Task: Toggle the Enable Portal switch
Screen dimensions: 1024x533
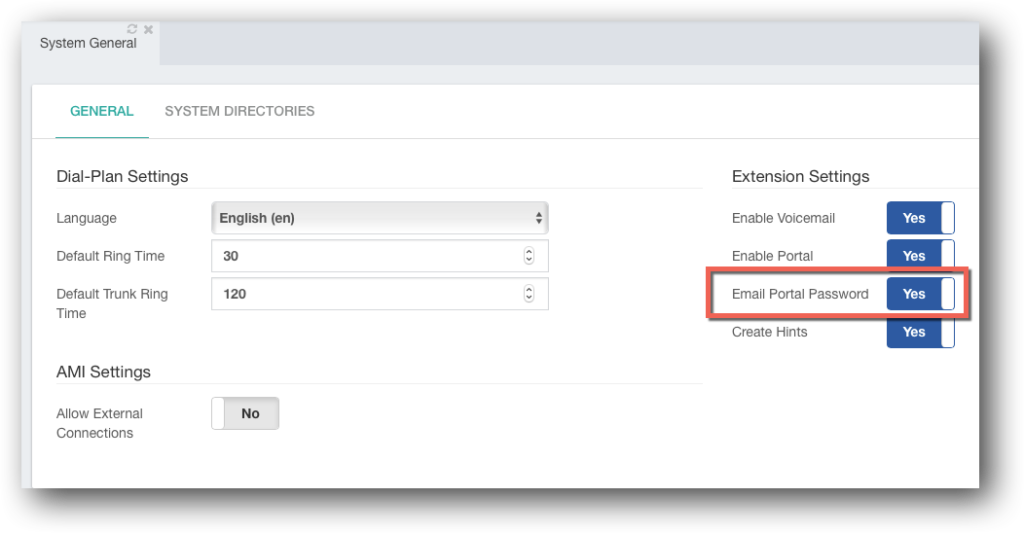Action: coord(920,255)
